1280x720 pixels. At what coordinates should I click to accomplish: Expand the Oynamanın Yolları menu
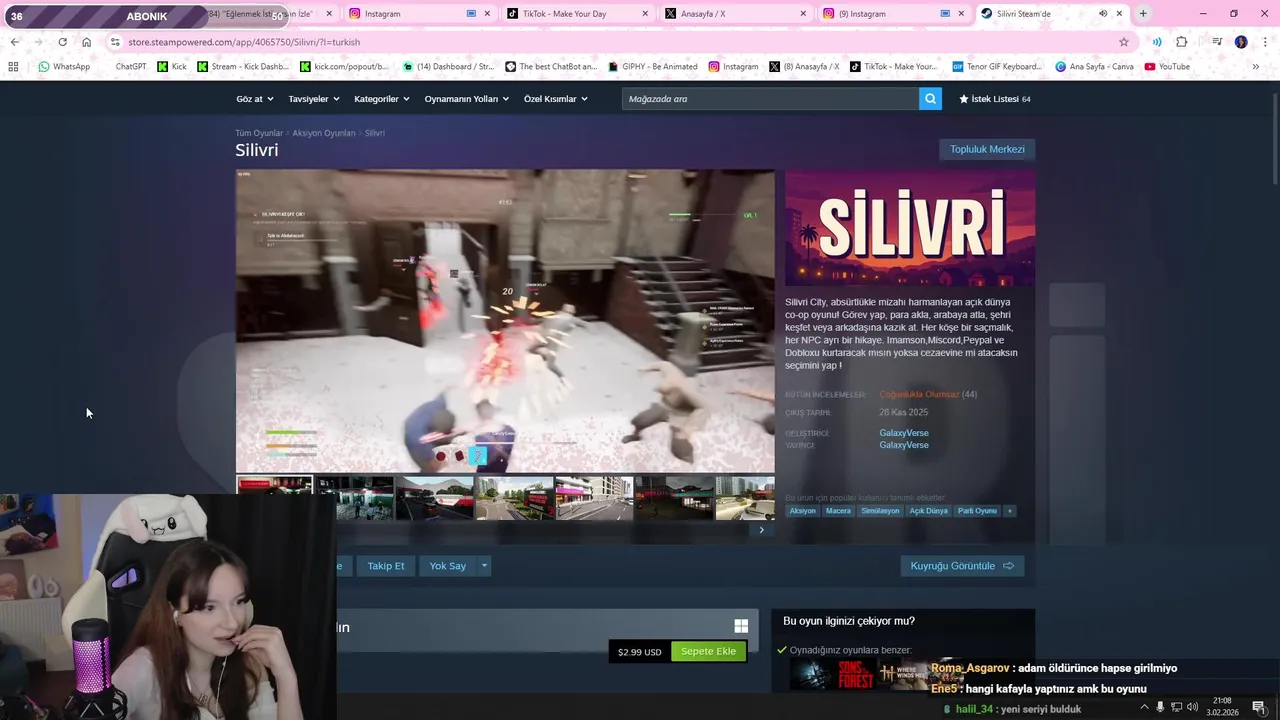467,99
